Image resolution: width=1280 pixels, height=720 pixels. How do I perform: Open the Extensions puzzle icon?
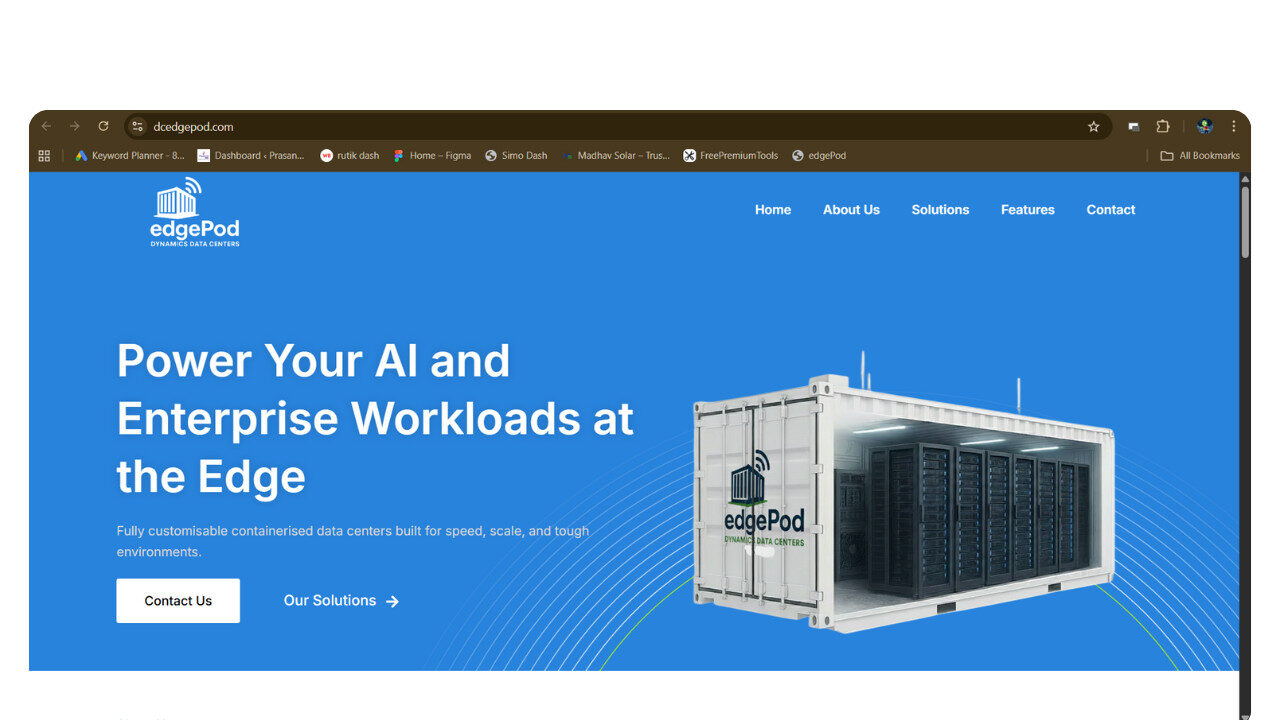click(1162, 127)
